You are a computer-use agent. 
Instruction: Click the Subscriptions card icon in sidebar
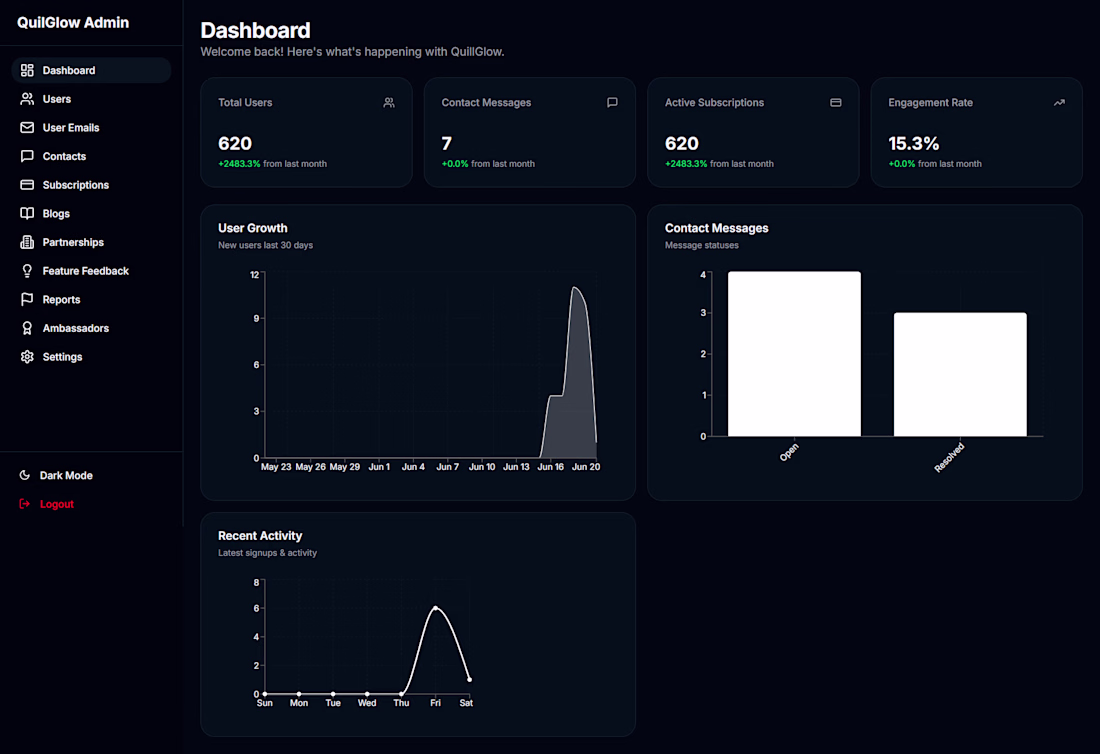[27, 185]
